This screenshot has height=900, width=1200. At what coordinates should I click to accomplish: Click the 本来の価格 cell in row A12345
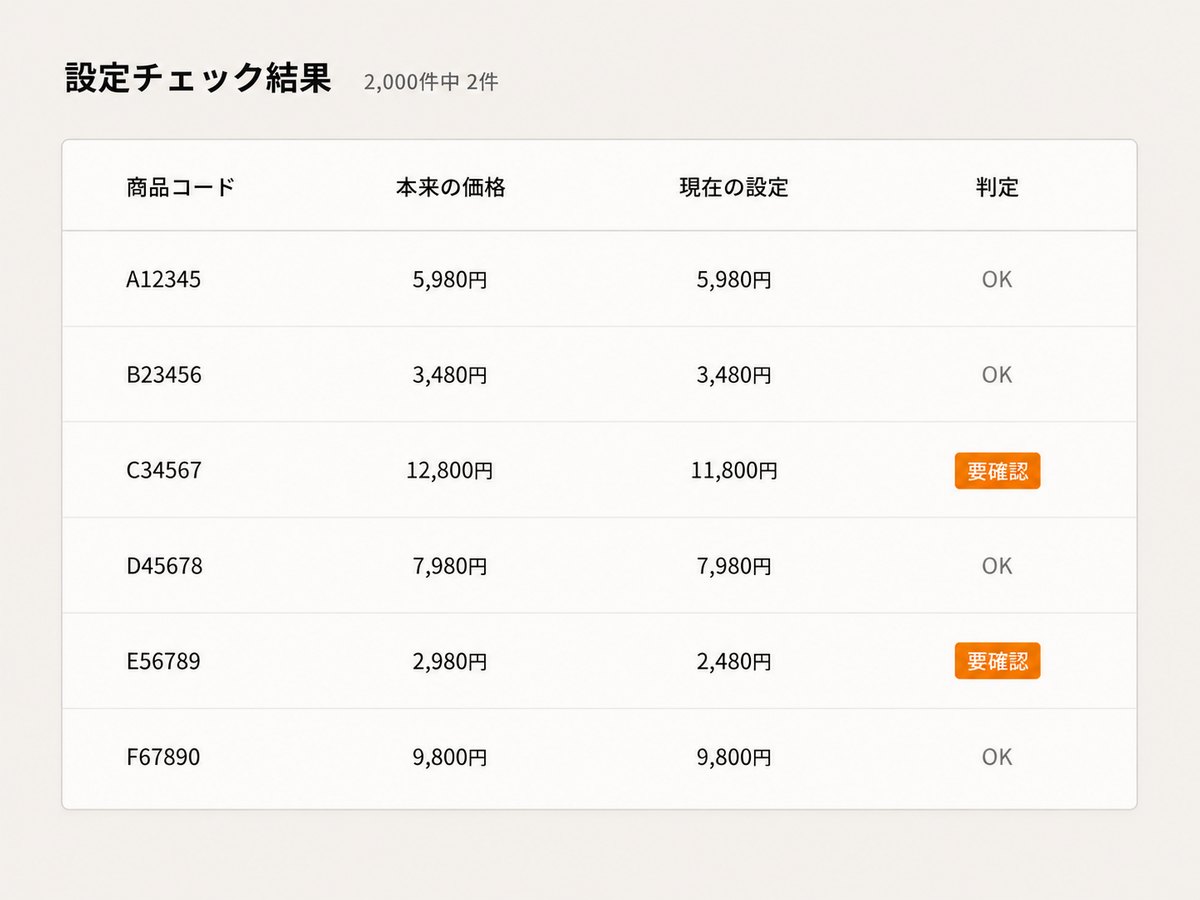tap(450, 280)
